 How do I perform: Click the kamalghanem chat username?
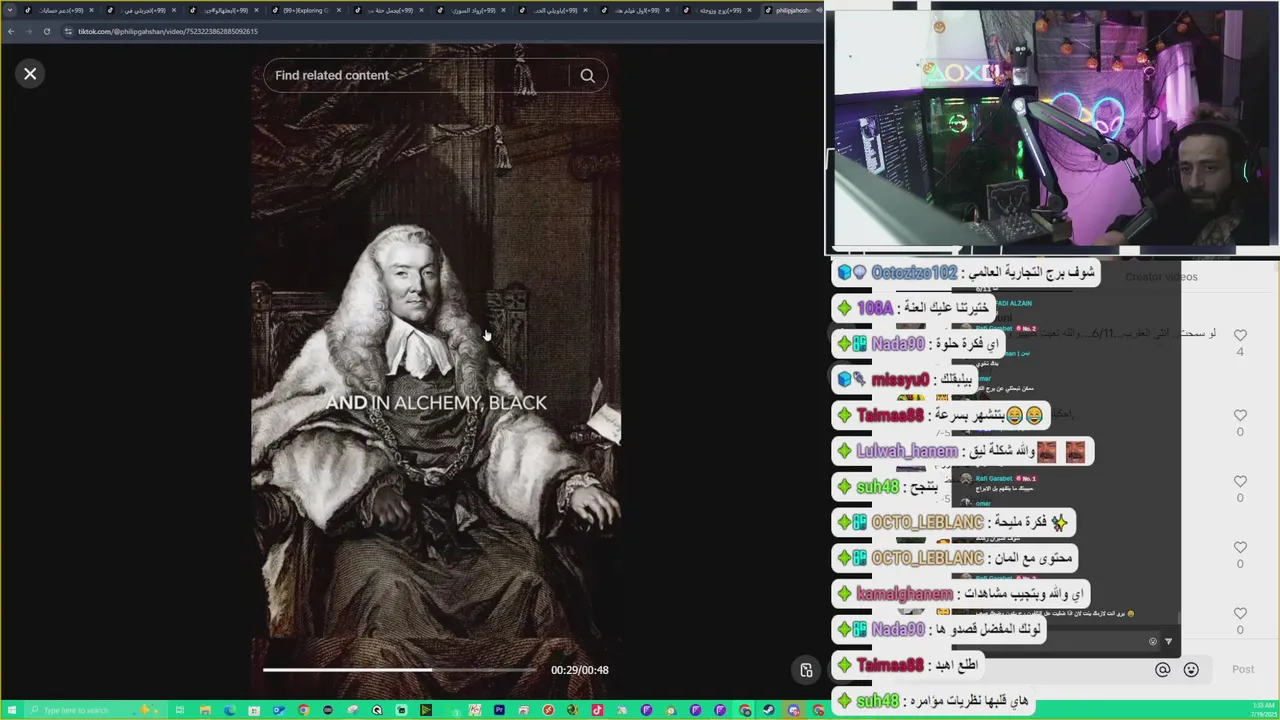tap(905, 594)
